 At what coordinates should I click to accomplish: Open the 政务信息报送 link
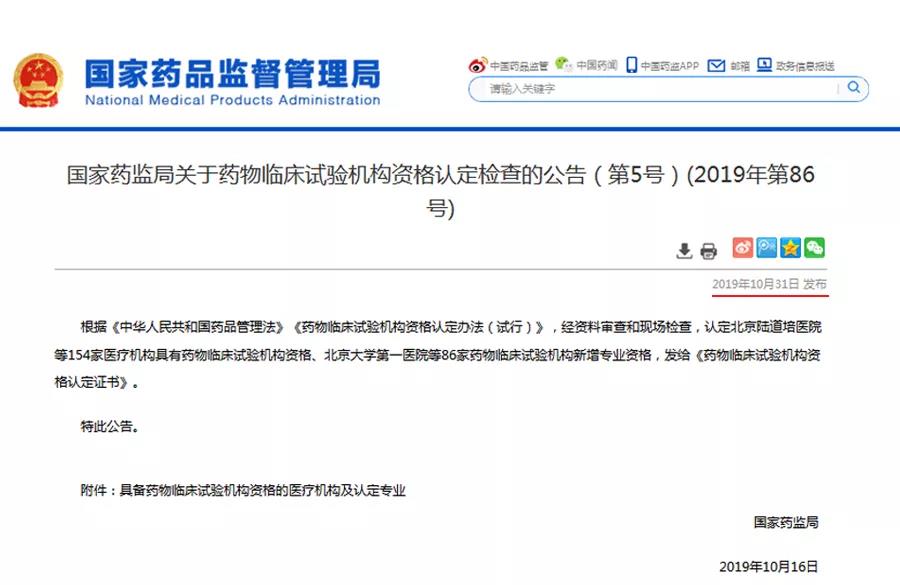pyautogui.click(x=805, y=66)
